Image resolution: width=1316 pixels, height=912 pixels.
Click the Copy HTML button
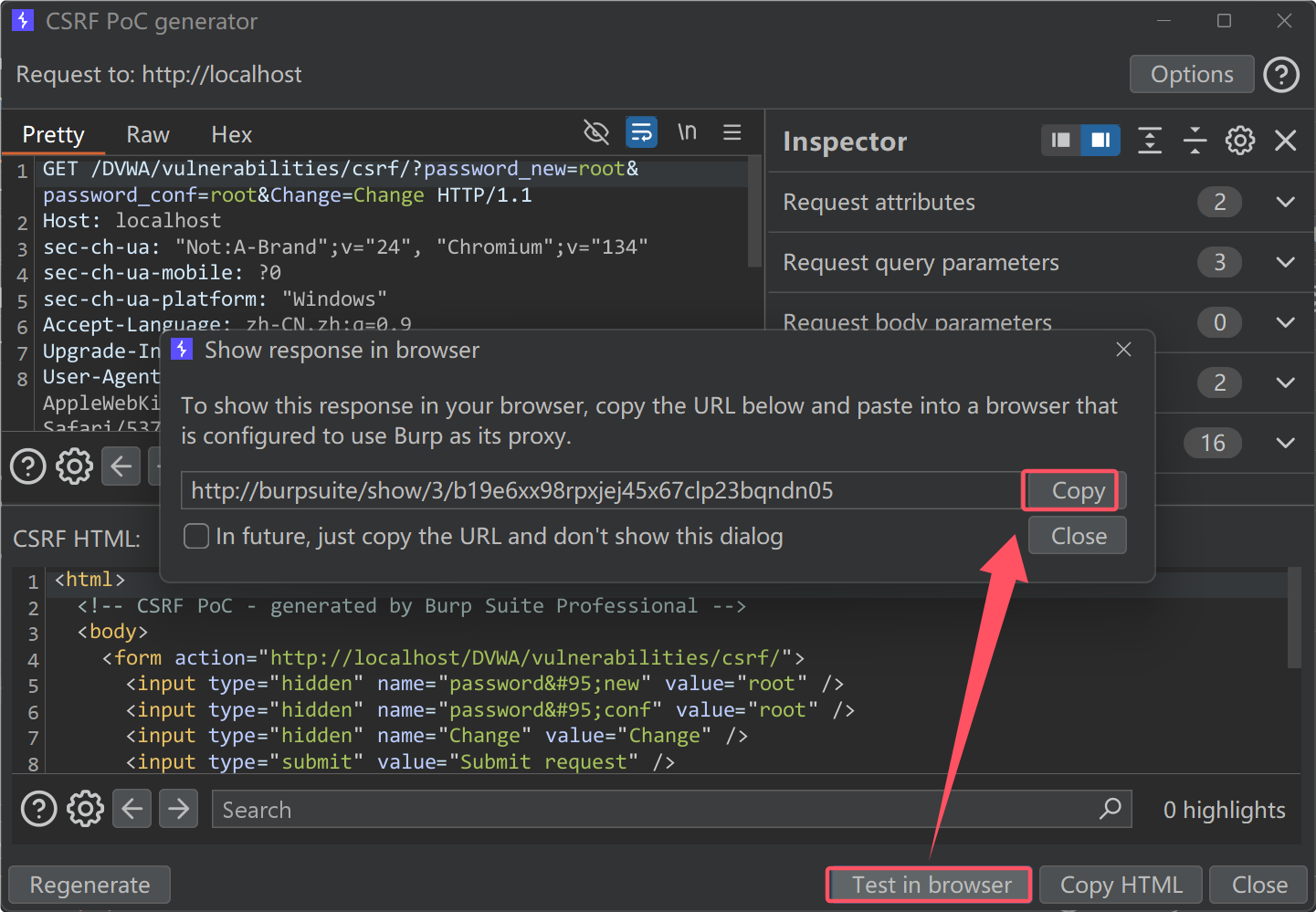click(1121, 885)
